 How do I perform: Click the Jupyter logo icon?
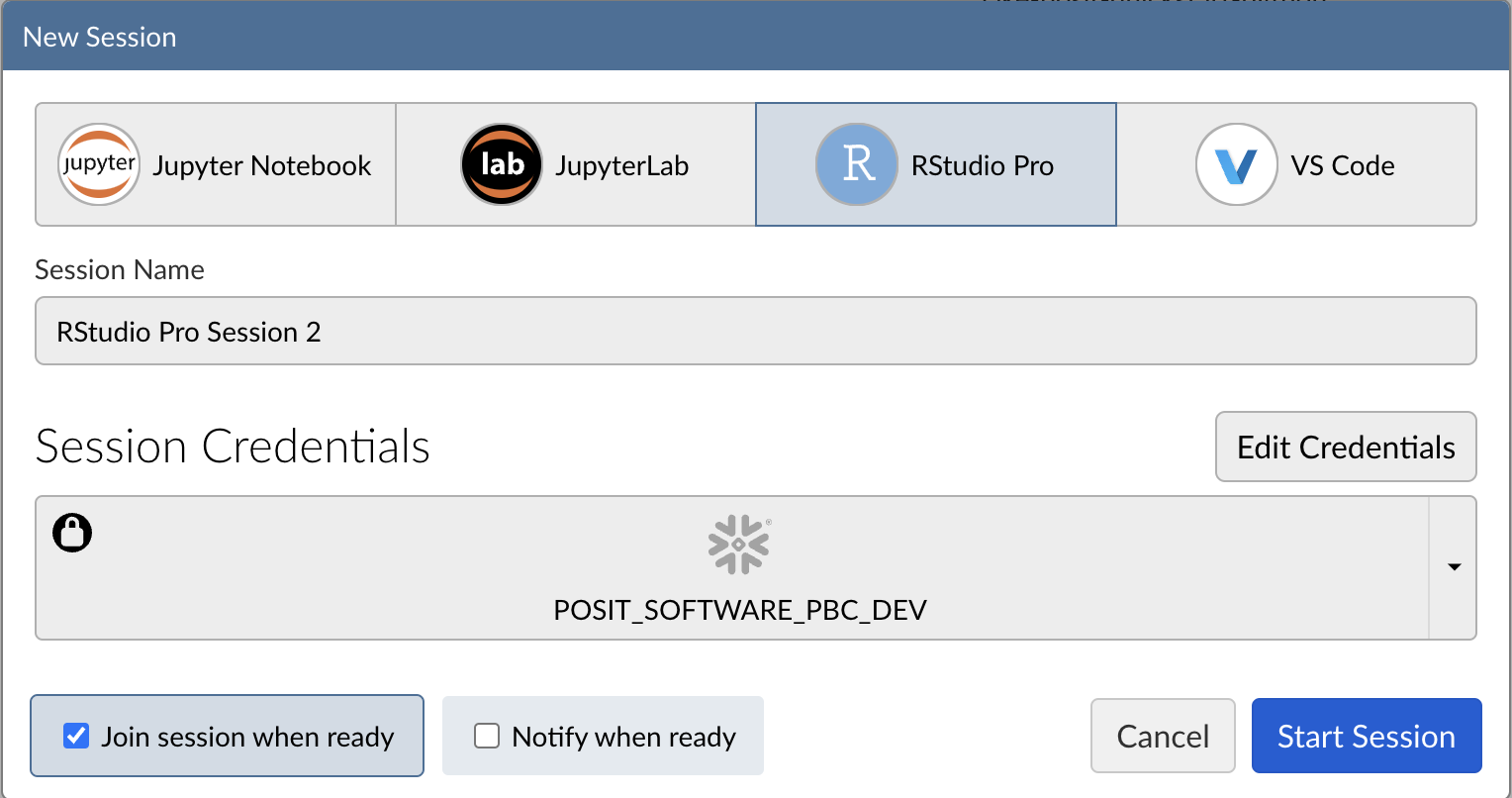98,165
